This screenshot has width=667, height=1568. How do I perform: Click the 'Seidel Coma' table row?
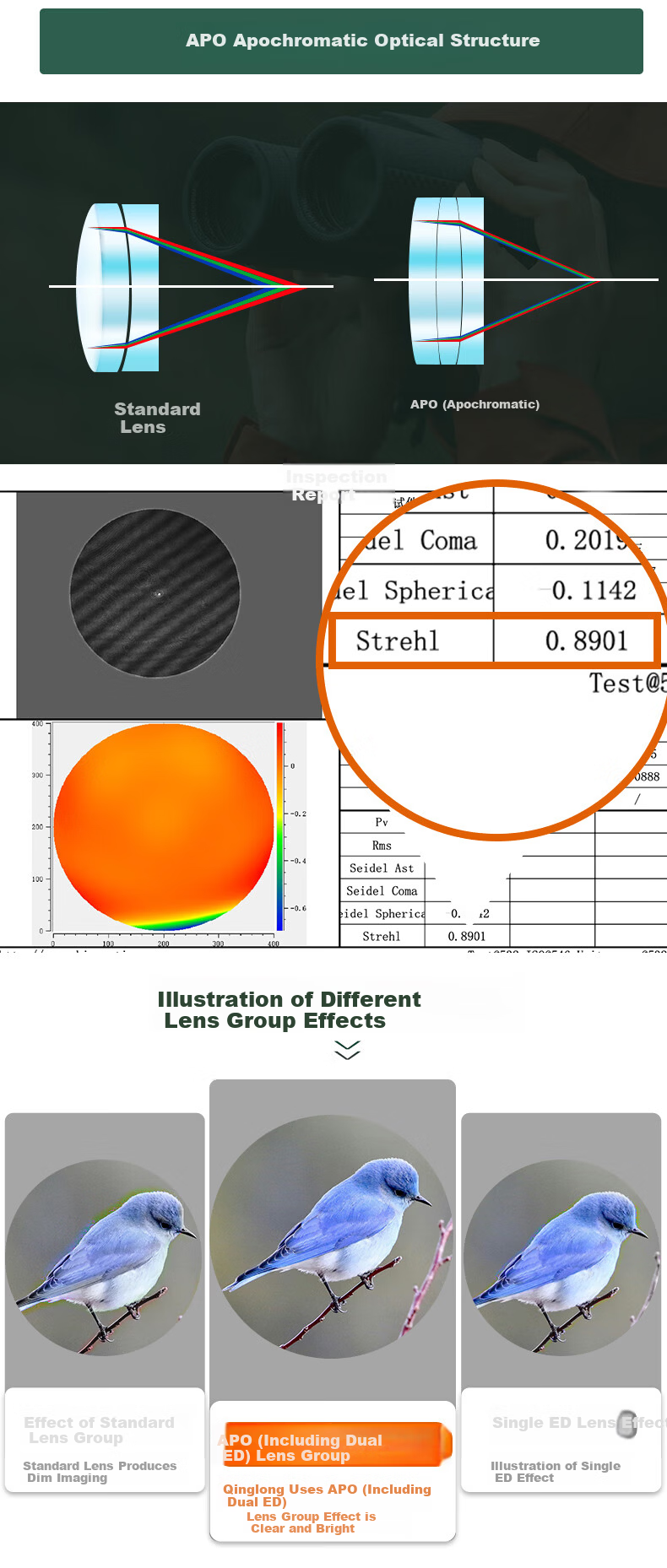[382, 891]
